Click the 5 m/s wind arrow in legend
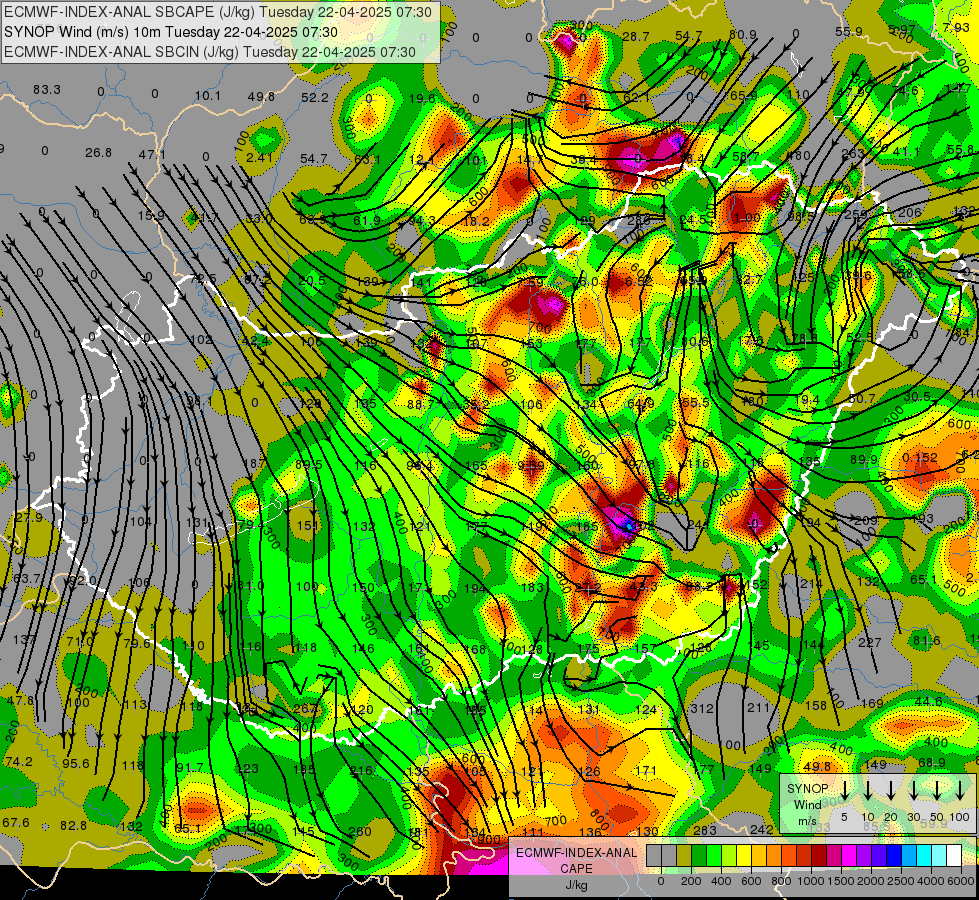Screen dimensions: 979x900 tap(844, 791)
